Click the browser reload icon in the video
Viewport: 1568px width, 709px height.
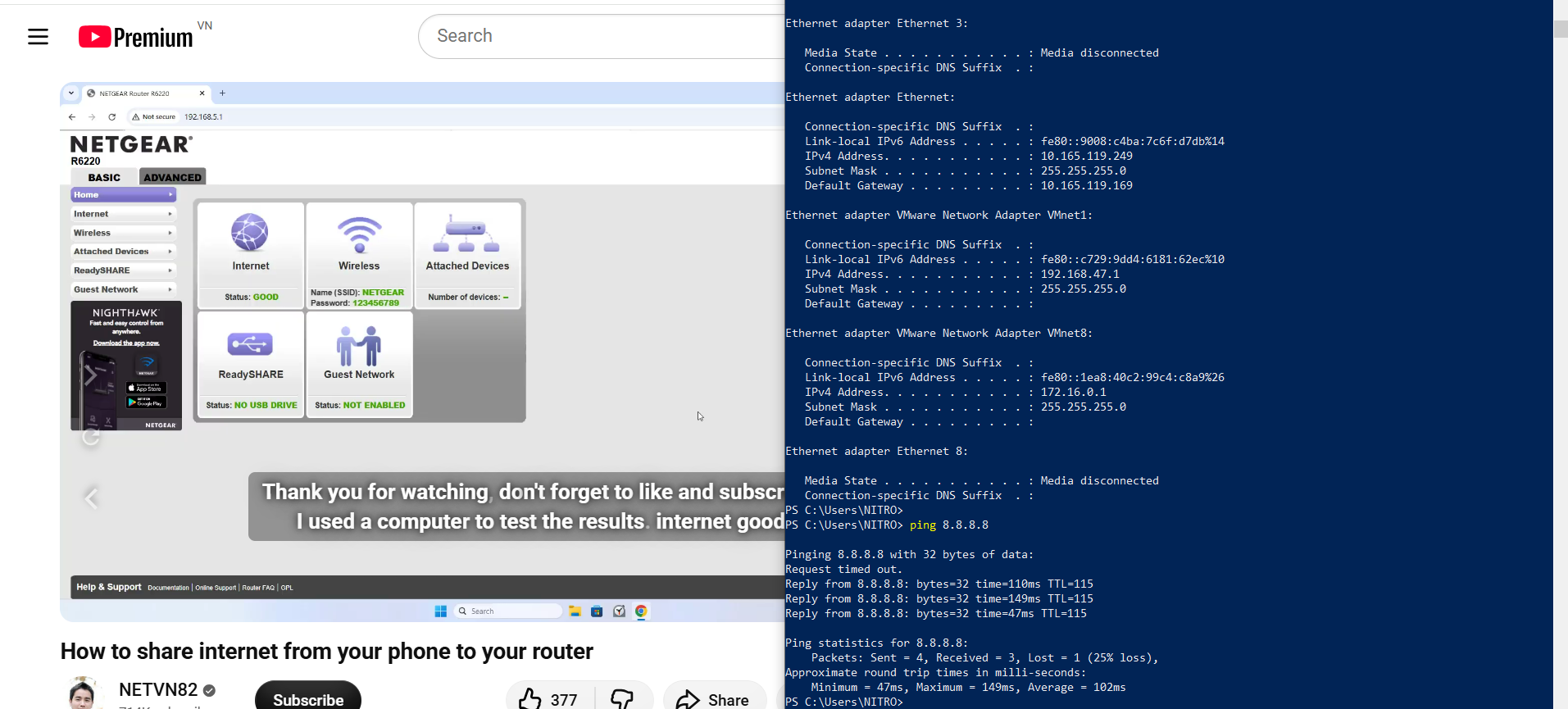(x=111, y=117)
